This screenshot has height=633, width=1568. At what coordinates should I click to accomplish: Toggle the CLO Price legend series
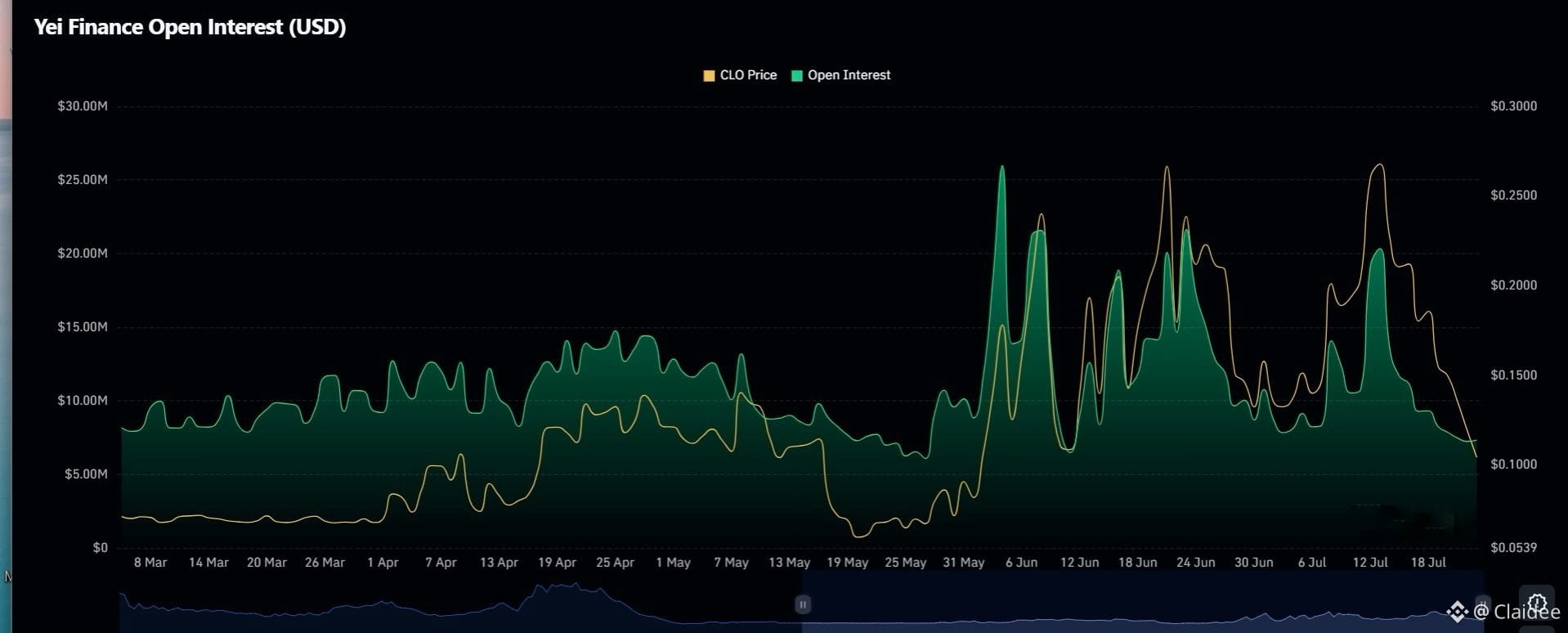[740, 75]
